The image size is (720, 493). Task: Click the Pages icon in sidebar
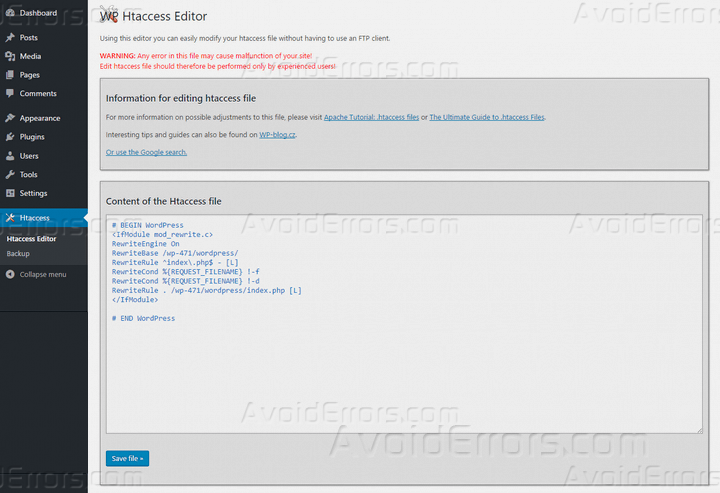point(10,75)
